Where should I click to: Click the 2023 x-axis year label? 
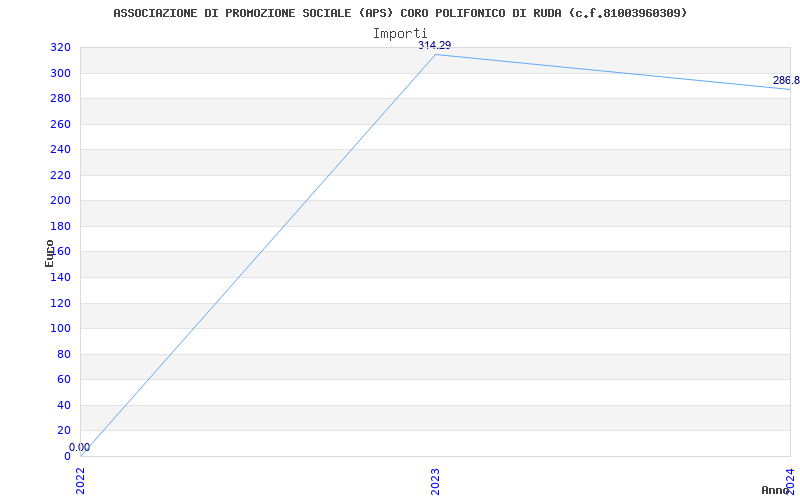point(435,482)
